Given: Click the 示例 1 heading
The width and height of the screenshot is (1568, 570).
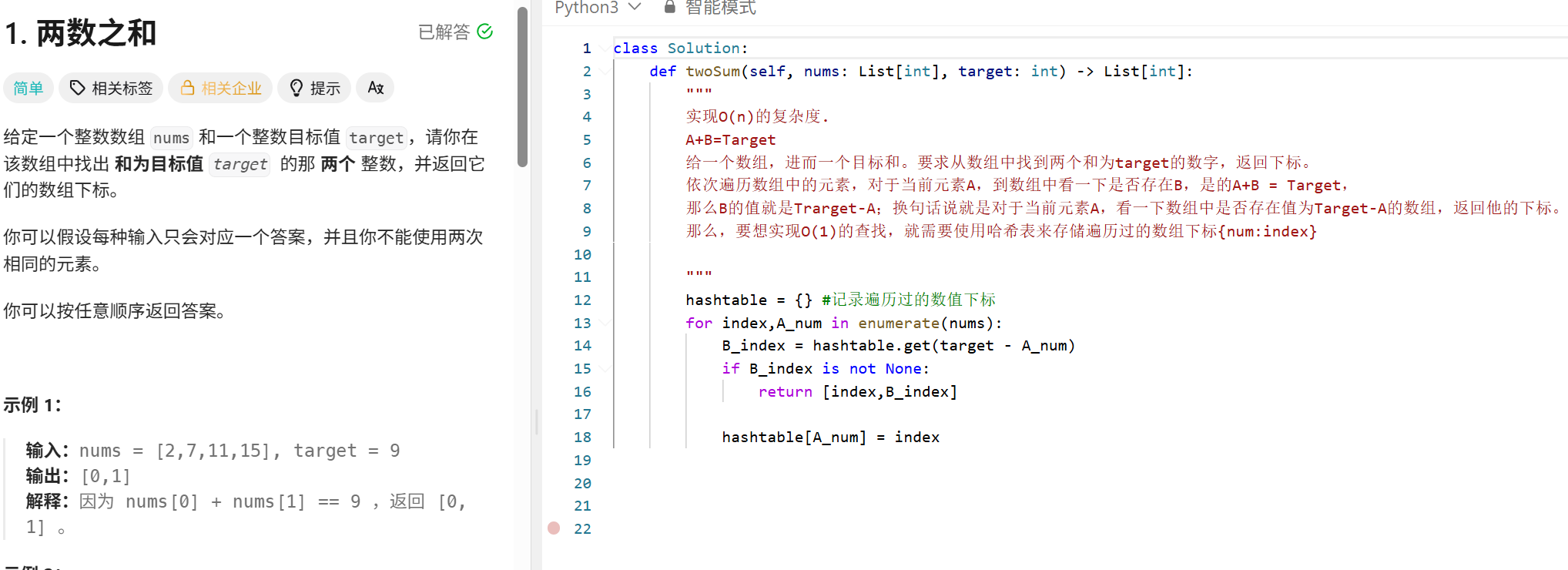Looking at the screenshot, I should coord(32,405).
